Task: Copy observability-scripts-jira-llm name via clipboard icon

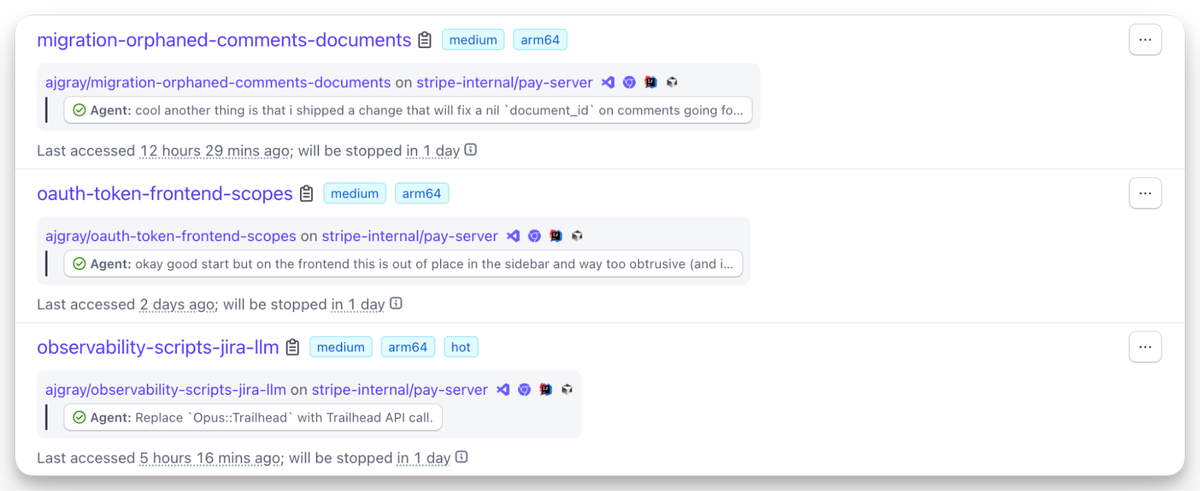Action: pyautogui.click(x=292, y=347)
